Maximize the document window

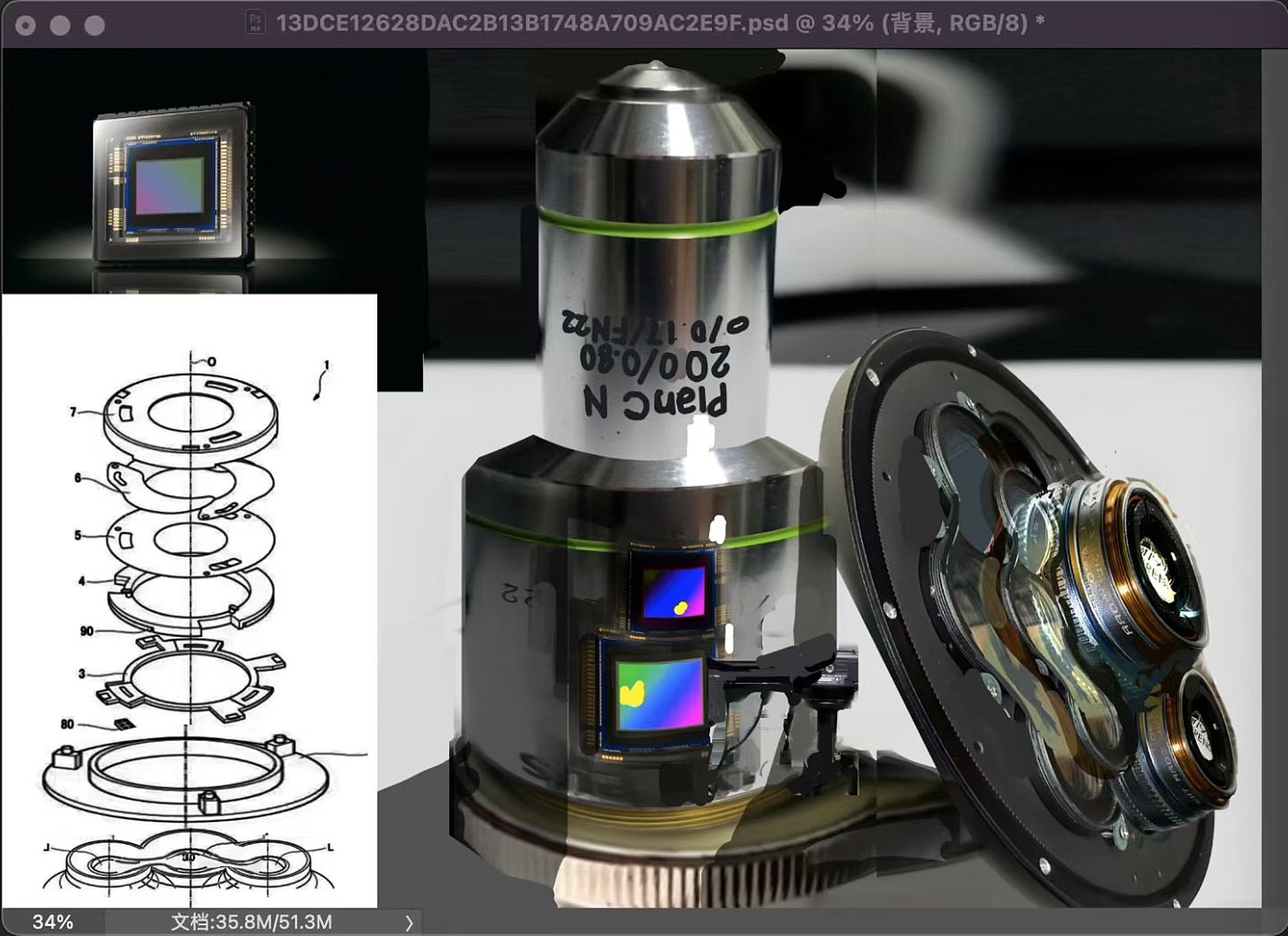pyautogui.click(x=94, y=25)
